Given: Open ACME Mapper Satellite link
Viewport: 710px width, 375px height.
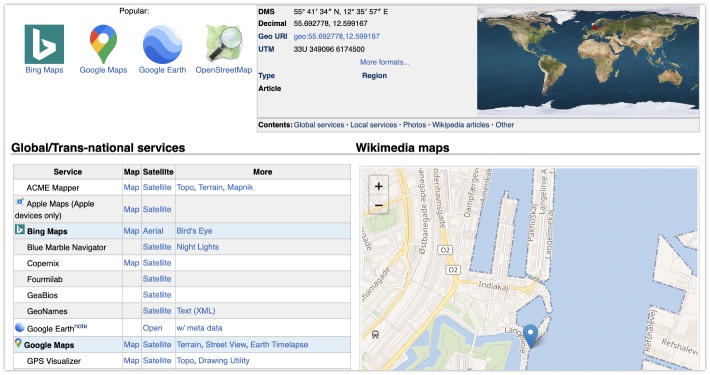Looking at the screenshot, I should point(157,187).
